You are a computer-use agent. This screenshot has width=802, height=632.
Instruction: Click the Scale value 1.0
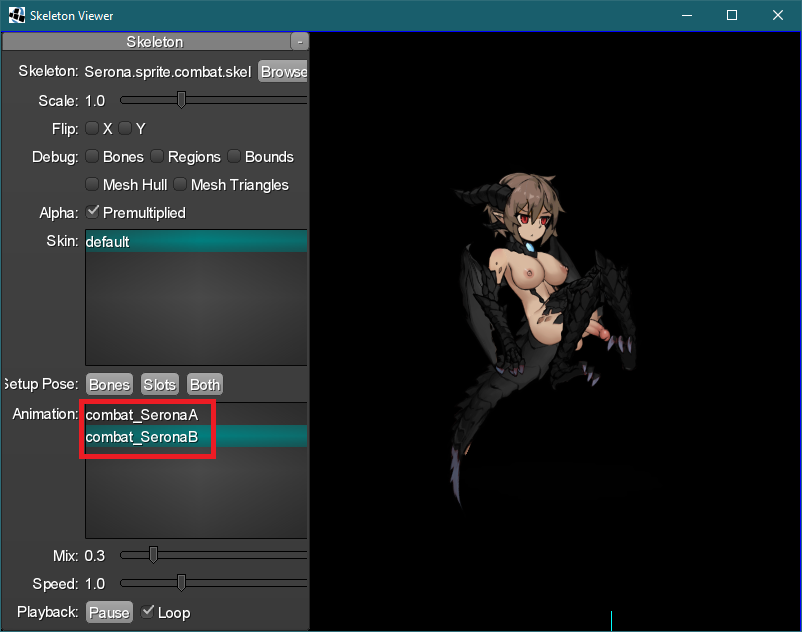tap(95, 101)
